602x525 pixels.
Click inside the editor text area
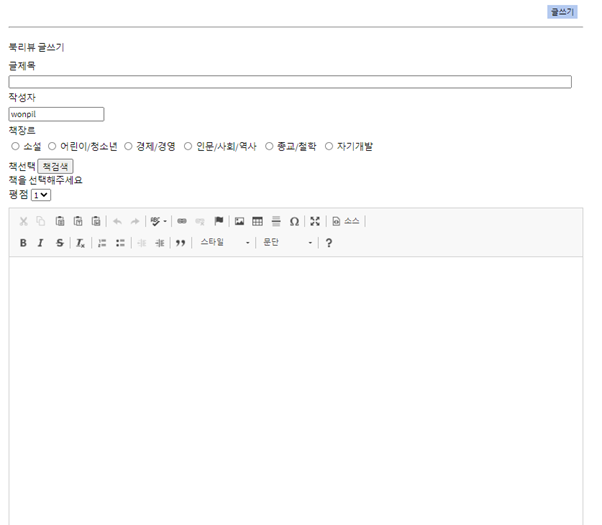click(296, 390)
